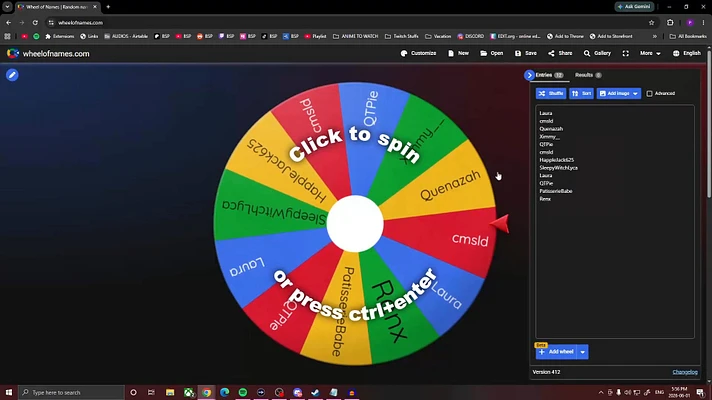Save the current wheel
The height and width of the screenshot is (400, 712).
[x=526, y=54]
